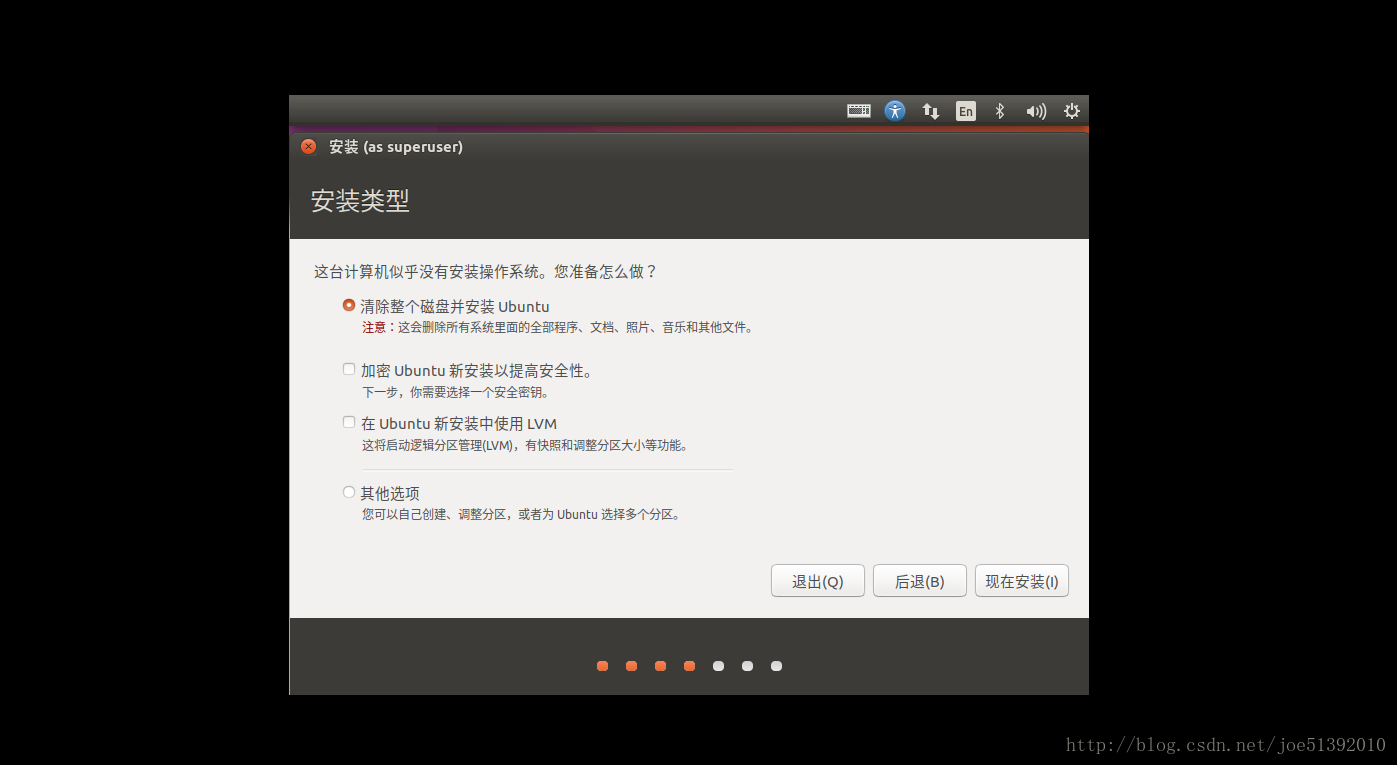Click the text 下一步，你需要选择一个安全密钥
The image size is (1397, 765).
[455, 392]
